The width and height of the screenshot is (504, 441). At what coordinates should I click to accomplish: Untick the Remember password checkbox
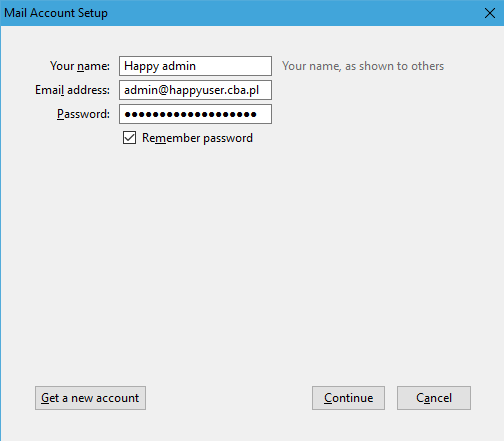click(x=129, y=138)
